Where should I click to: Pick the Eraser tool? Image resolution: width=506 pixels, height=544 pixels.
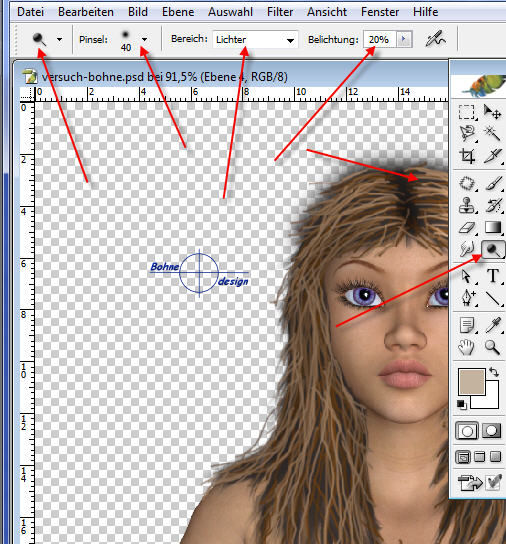pyautogui.click(x=466, y=228)
